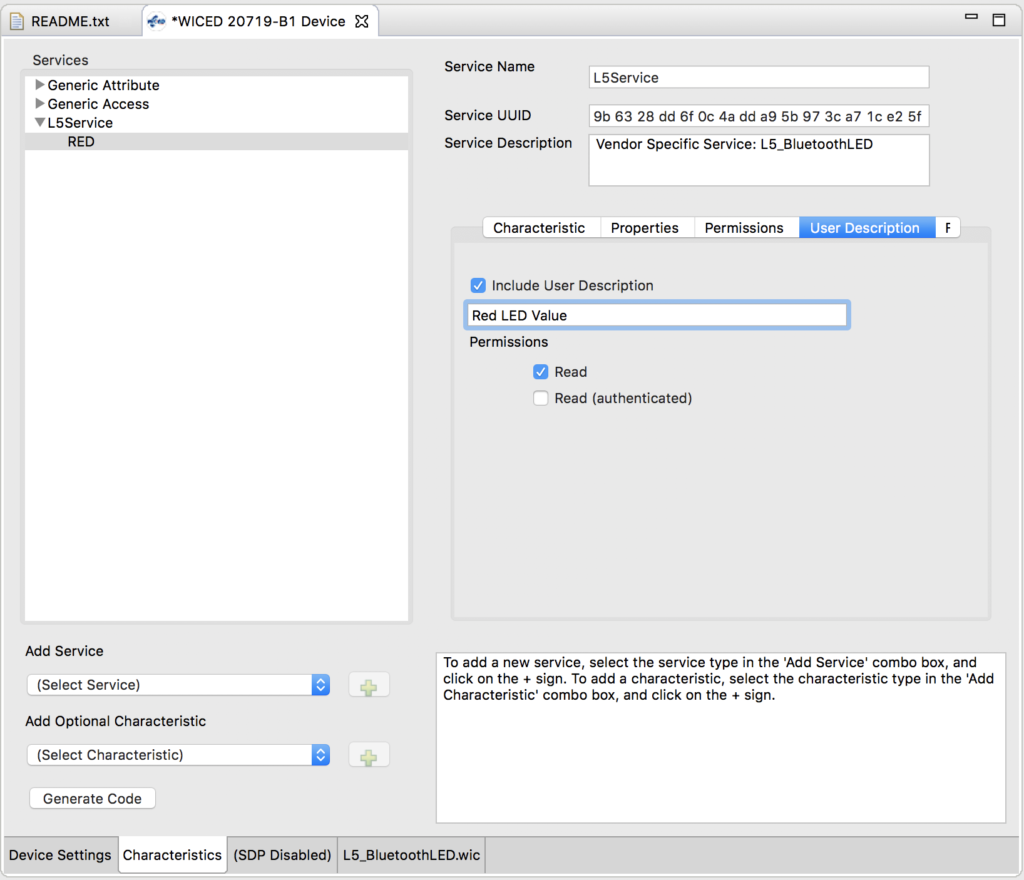Image resolution: width=1024 pixels, height=880 pixels.
Task: Select the Characteristics bottom tab
Action: [172, 855]
